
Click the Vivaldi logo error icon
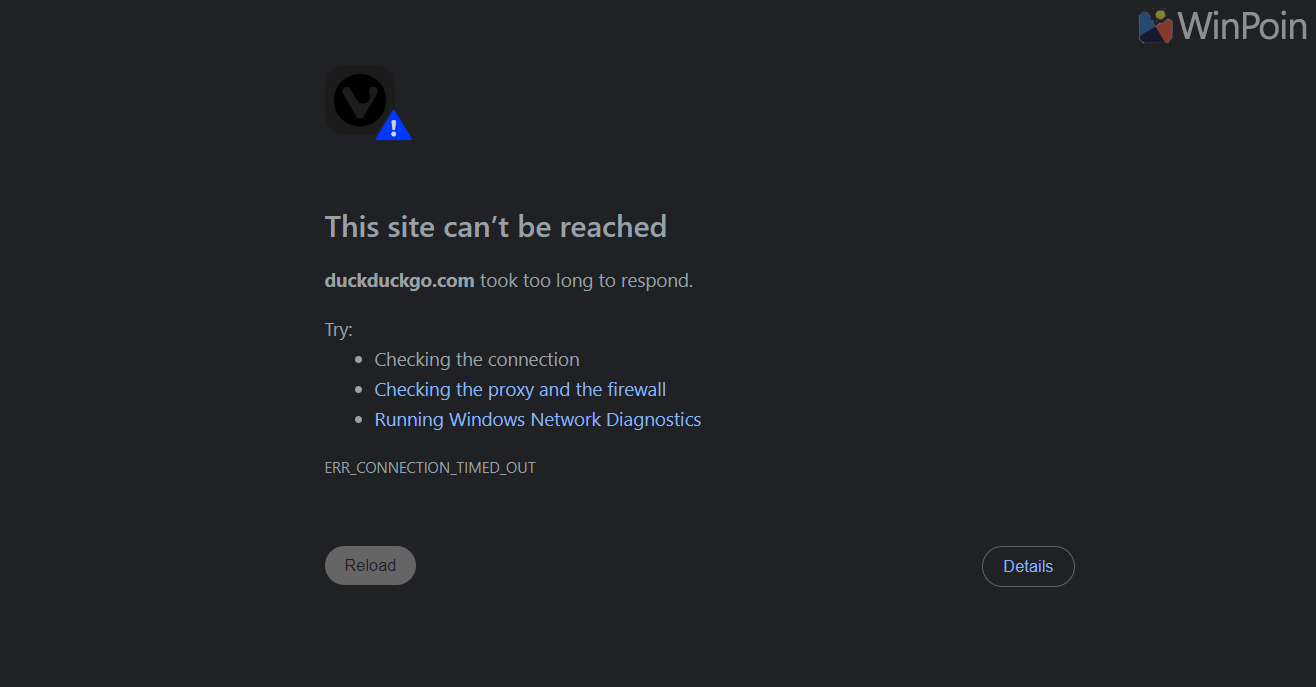[358, 100]
